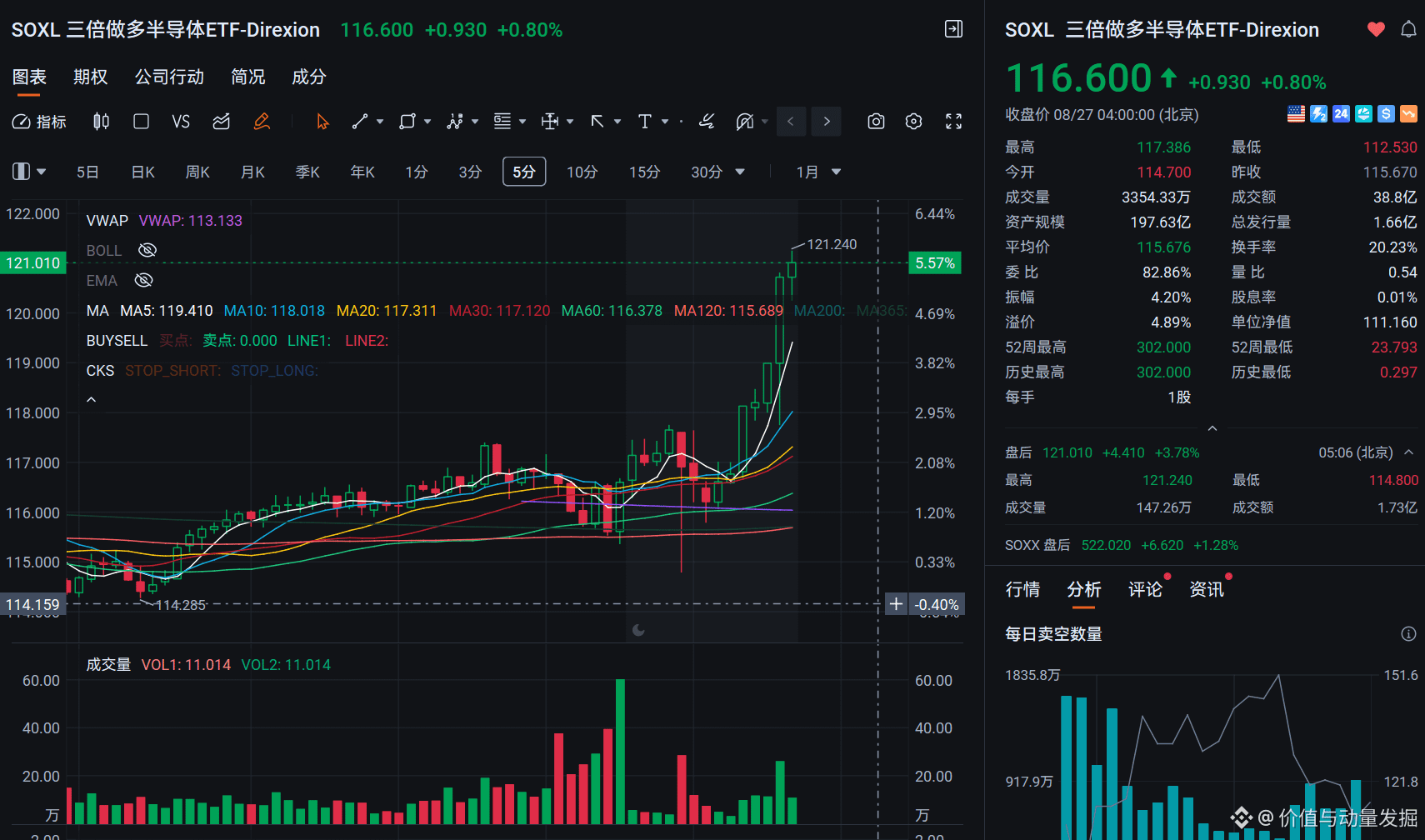1425x840 pixels.
Task: Open the 30分 timeframe dropdown arrow
Action: tap(740, 172)
